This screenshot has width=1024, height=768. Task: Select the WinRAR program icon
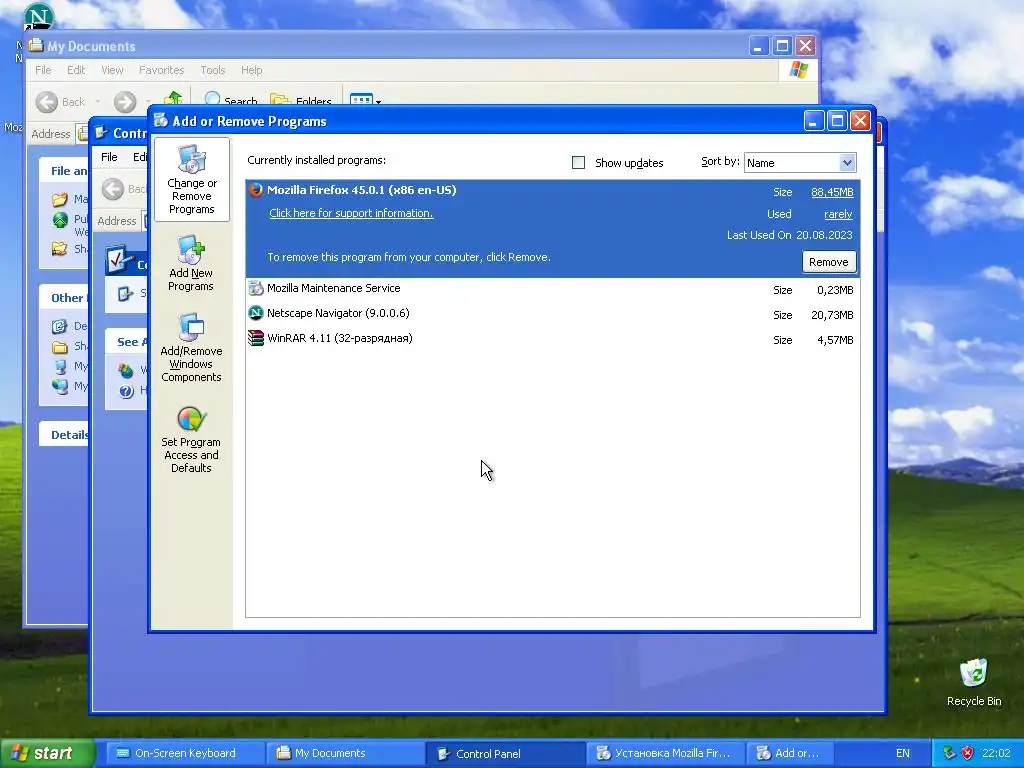[256, 338]
